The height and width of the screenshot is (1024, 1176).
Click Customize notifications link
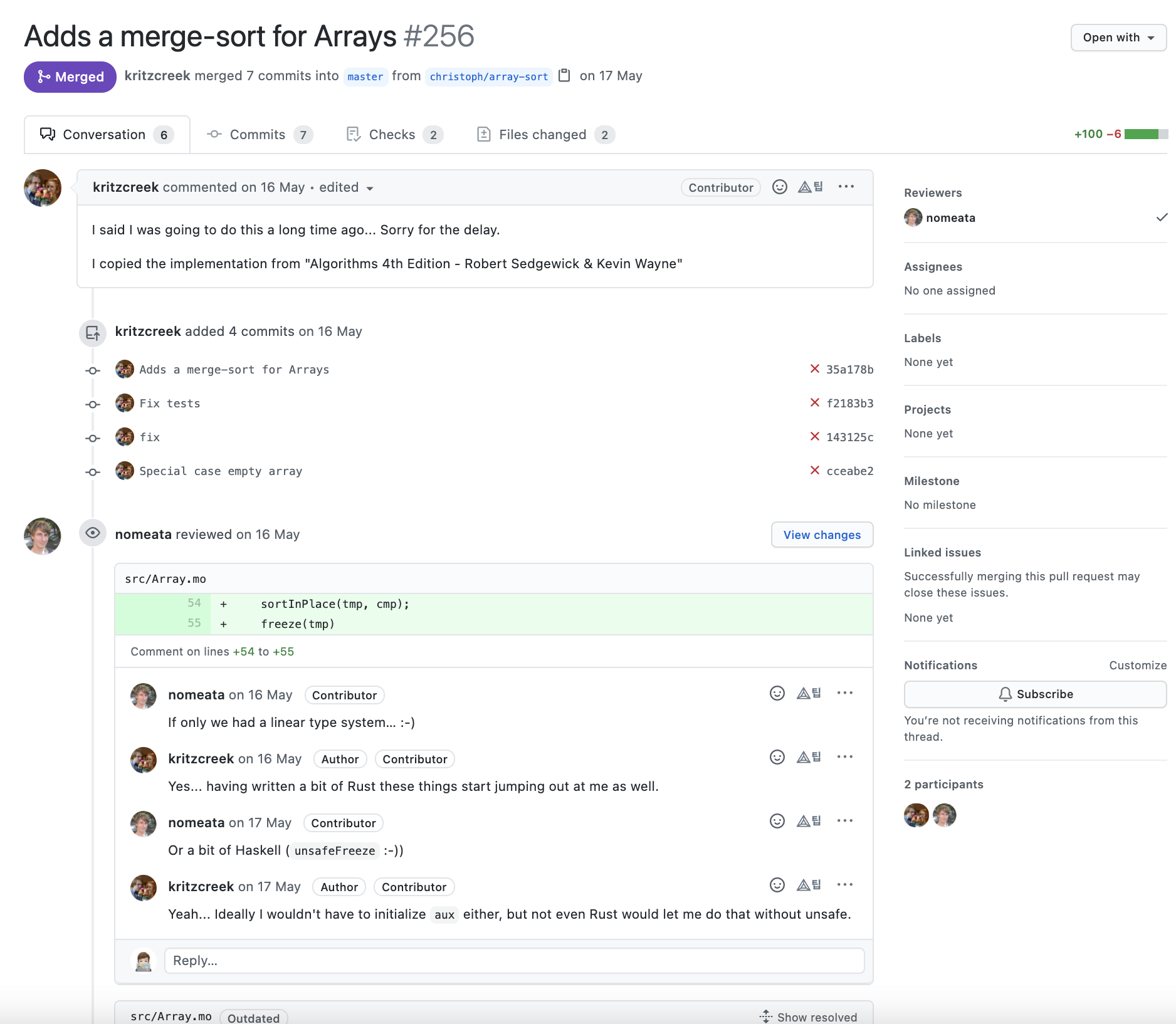click(x=1138, y=665)
